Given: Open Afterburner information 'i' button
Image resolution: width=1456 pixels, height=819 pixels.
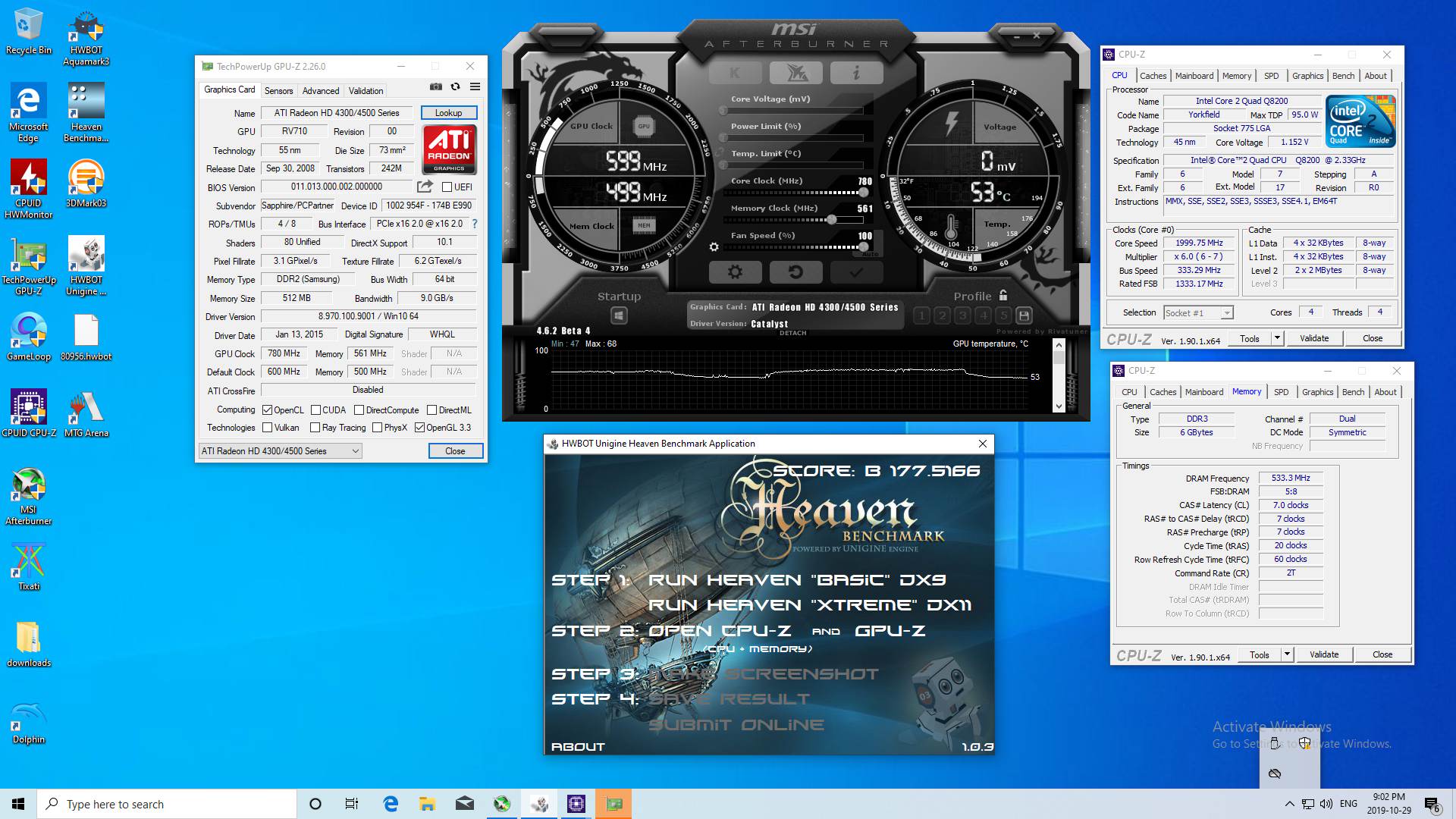Looking at the screenshot, I should (856, 73).
